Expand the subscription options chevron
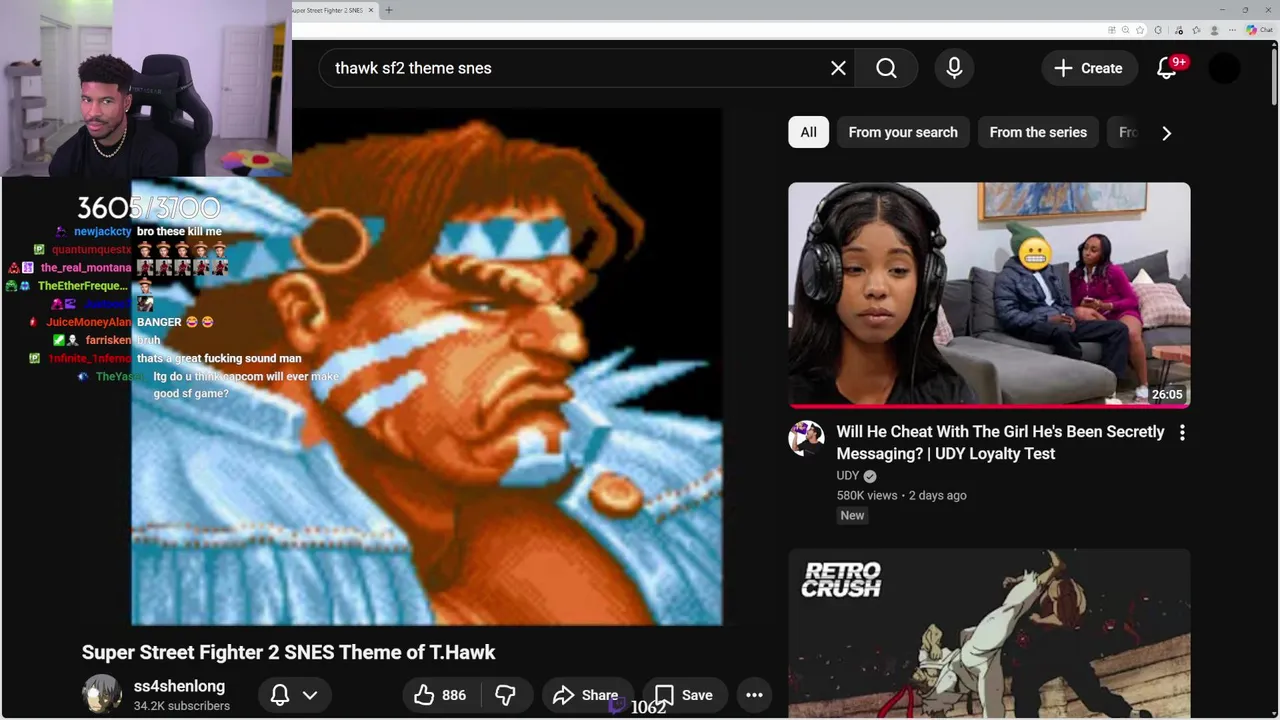The height and width of the screenshot is (720, 1280). 310,695
